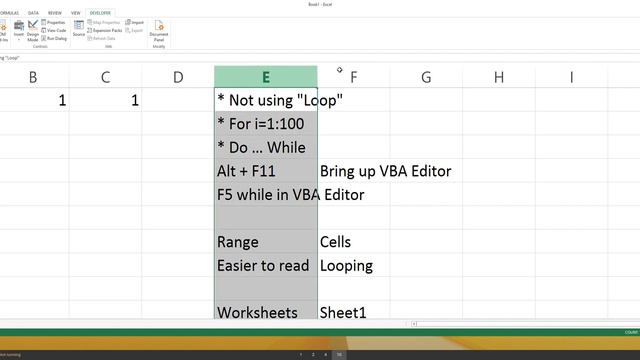This screenshot has height=360, width=640.
Task: Select highlighted column E header
Action: [266, 77]
